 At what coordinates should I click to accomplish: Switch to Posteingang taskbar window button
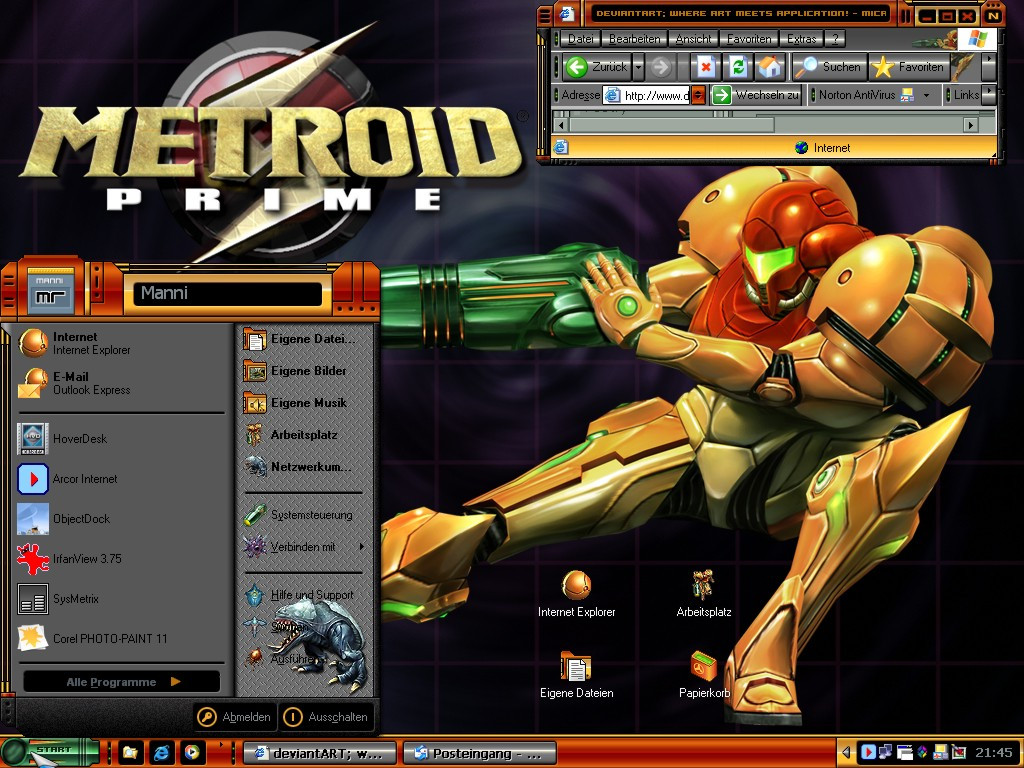(x=479, y=754)
